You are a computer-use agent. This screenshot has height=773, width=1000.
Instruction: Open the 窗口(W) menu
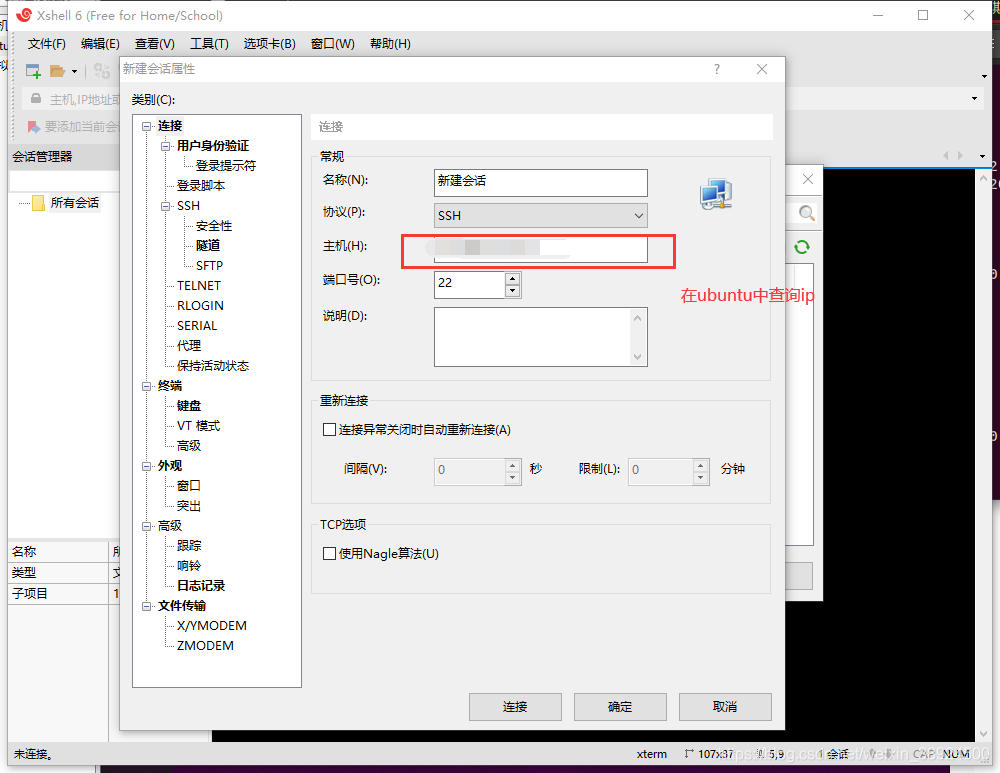pyautogui.click(x=332, y=43)
